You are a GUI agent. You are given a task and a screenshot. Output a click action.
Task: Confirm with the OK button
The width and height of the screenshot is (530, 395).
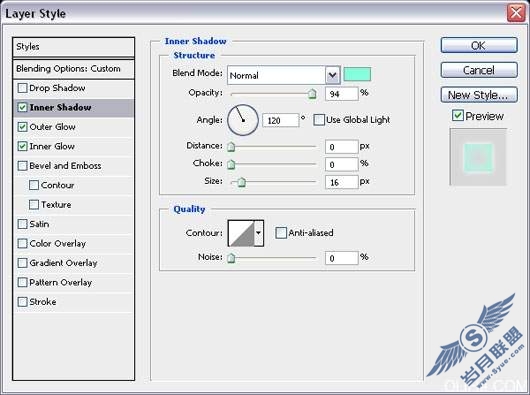tap(479, 45)
